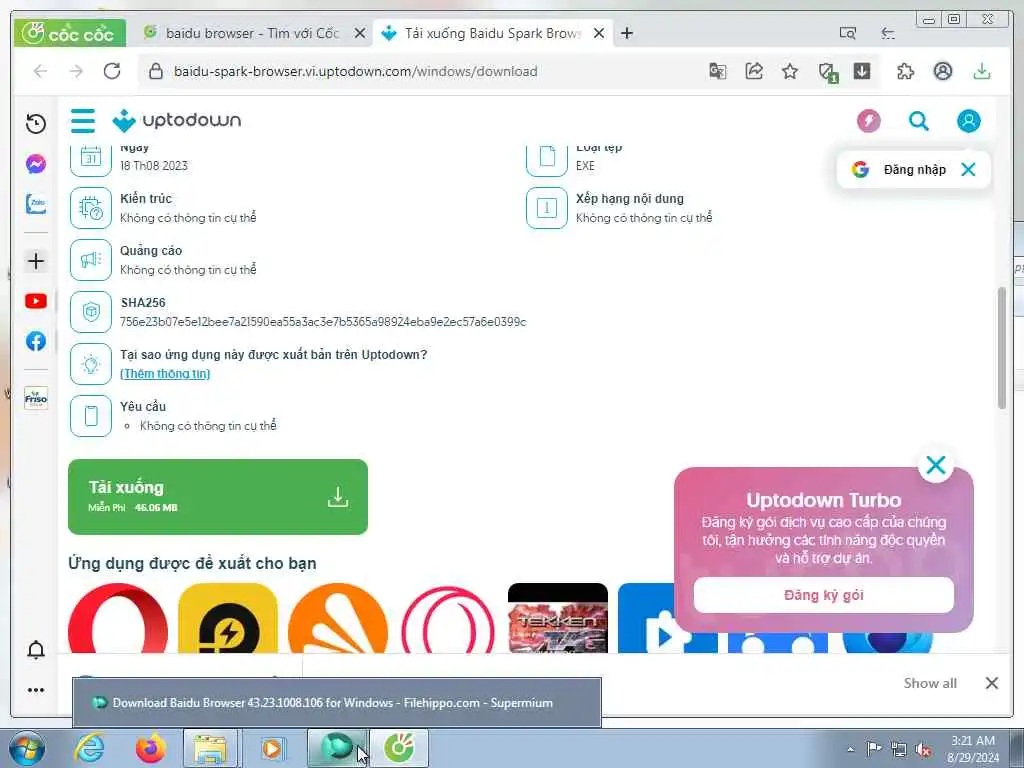Open YouTube from the sidebar
1024x768 pixels.
(x=36, y=301)
